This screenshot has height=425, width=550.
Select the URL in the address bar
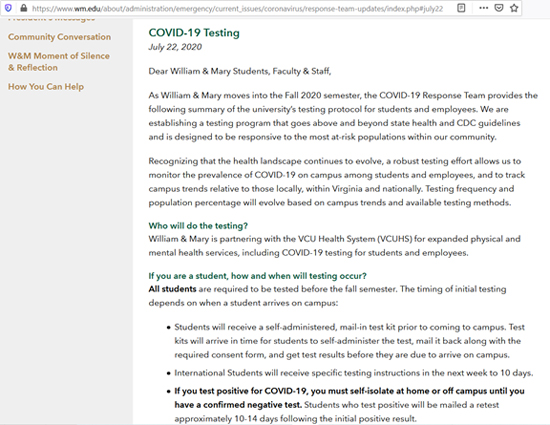(237, 8)
